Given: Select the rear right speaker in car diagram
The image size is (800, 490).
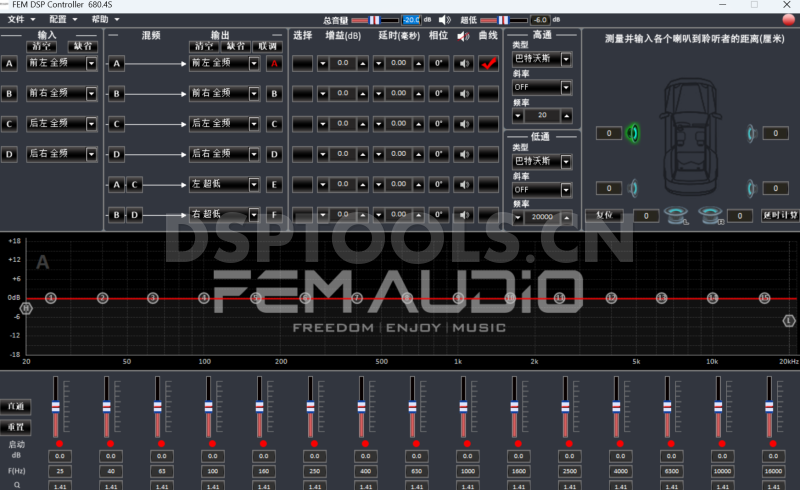Looking at the screenshot, I should (x=752, y=188).
